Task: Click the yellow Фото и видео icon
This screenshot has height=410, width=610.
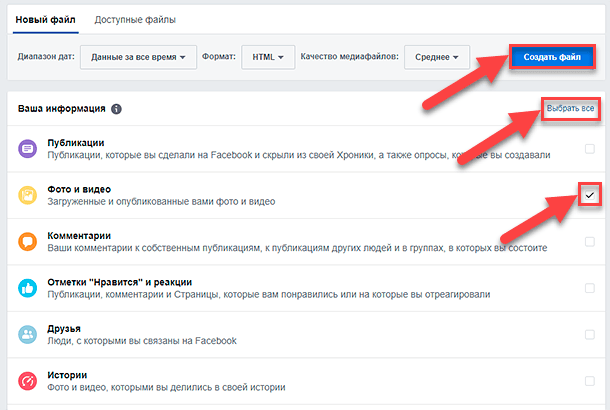Action: (27, 196)
